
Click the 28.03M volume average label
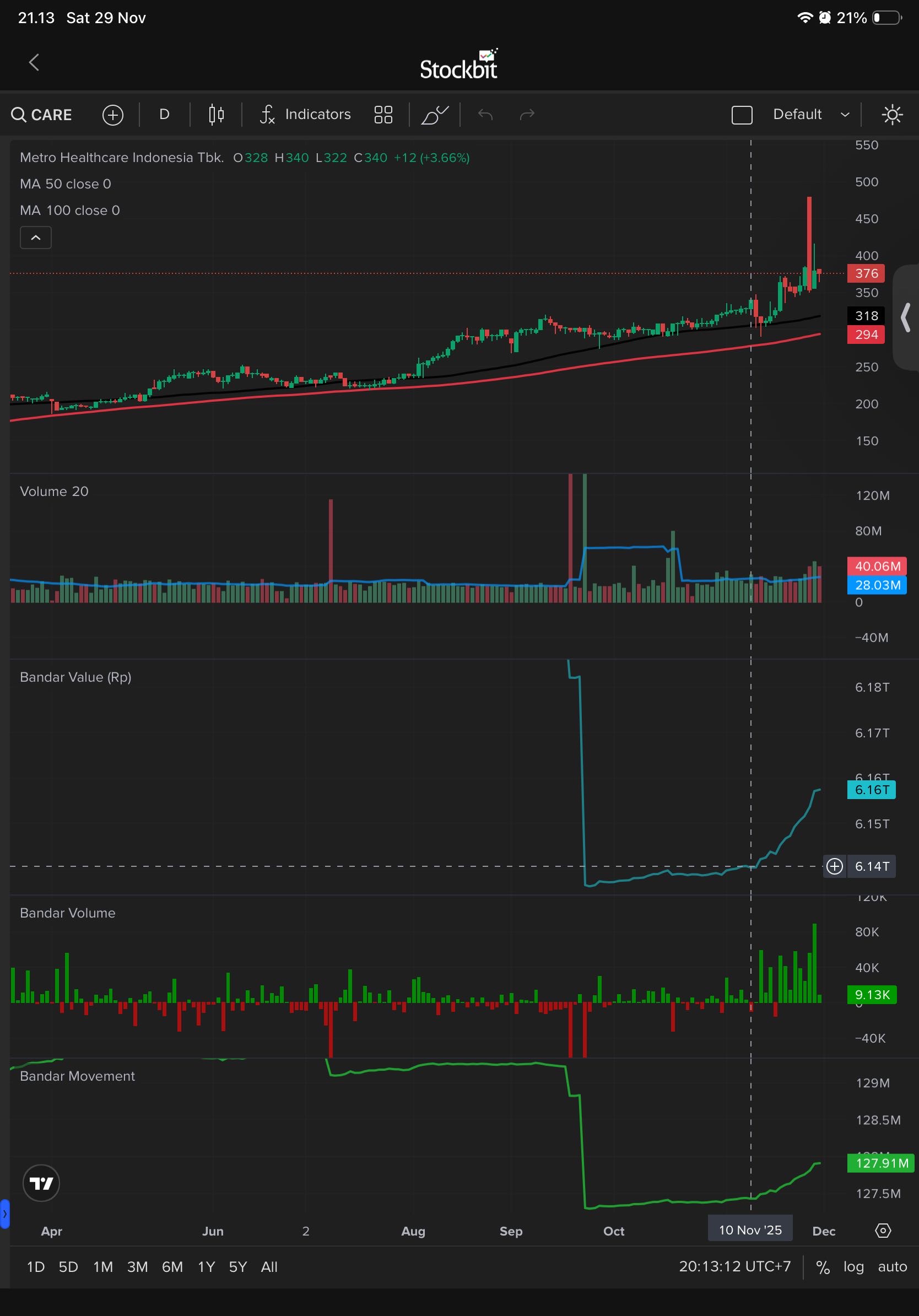click(x=877, y=585)
